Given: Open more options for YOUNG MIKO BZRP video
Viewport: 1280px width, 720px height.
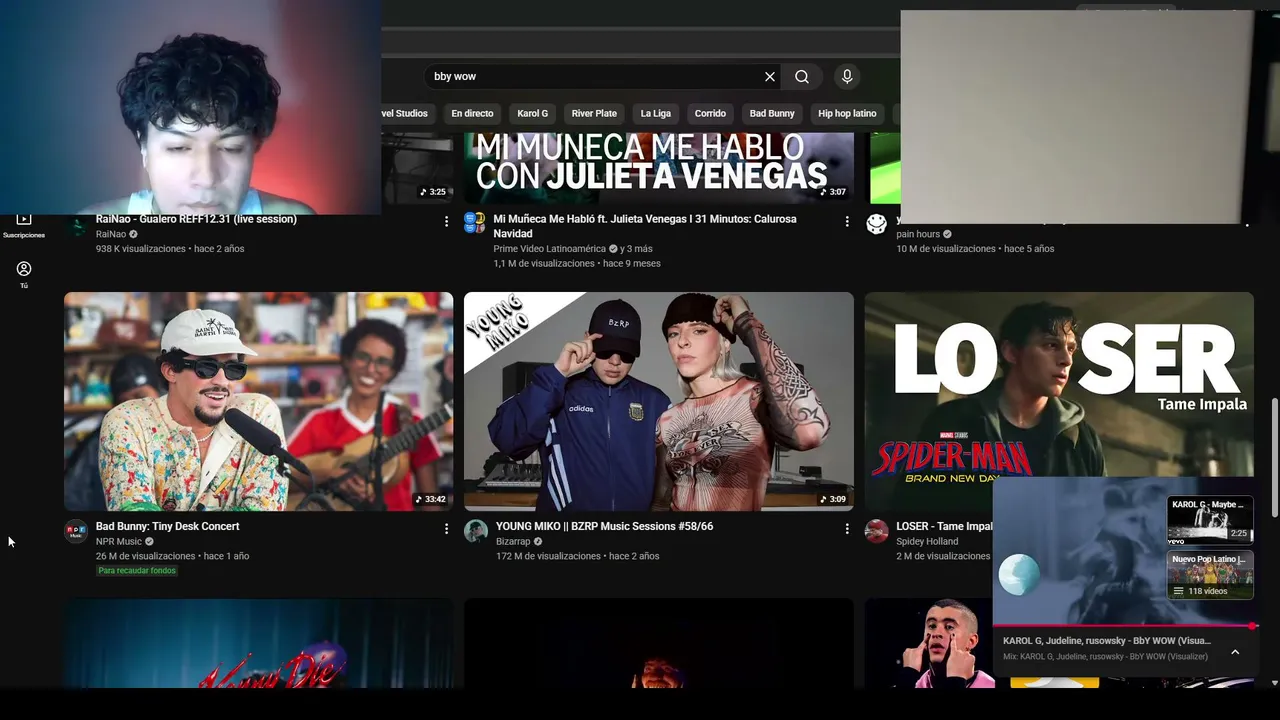Looking at the screenshot, I should [847, 529].
